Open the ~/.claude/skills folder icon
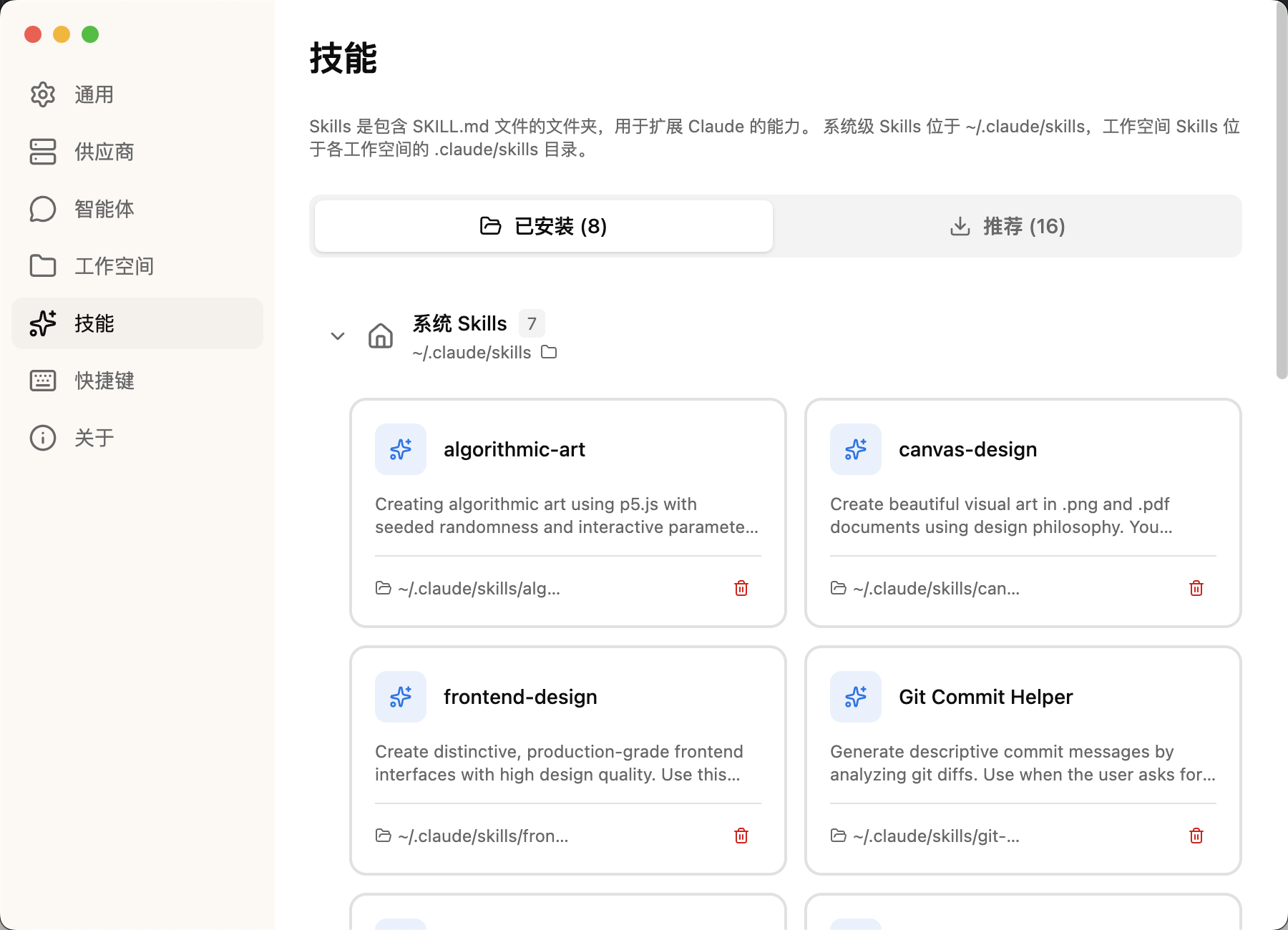Image resolution: width=1288 pixels, height=930 pixels. [x=549, y=352]
